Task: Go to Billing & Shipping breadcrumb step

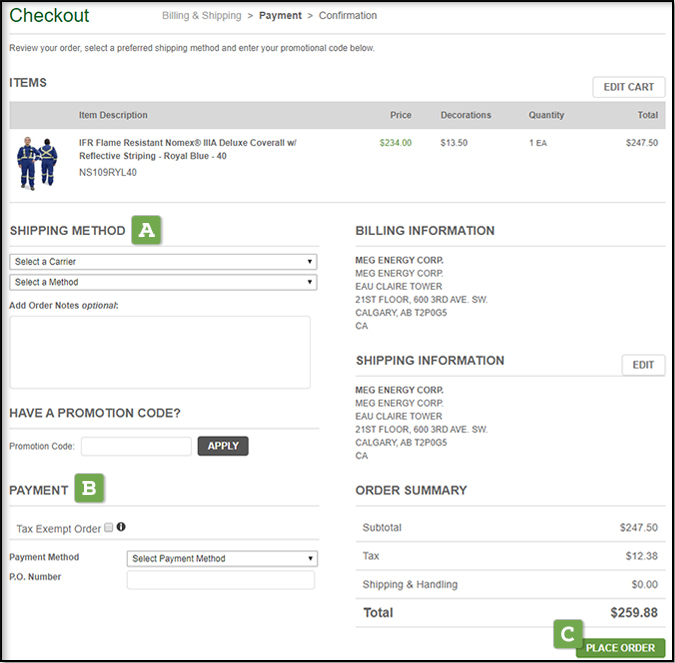Action: tap(201, 16)
